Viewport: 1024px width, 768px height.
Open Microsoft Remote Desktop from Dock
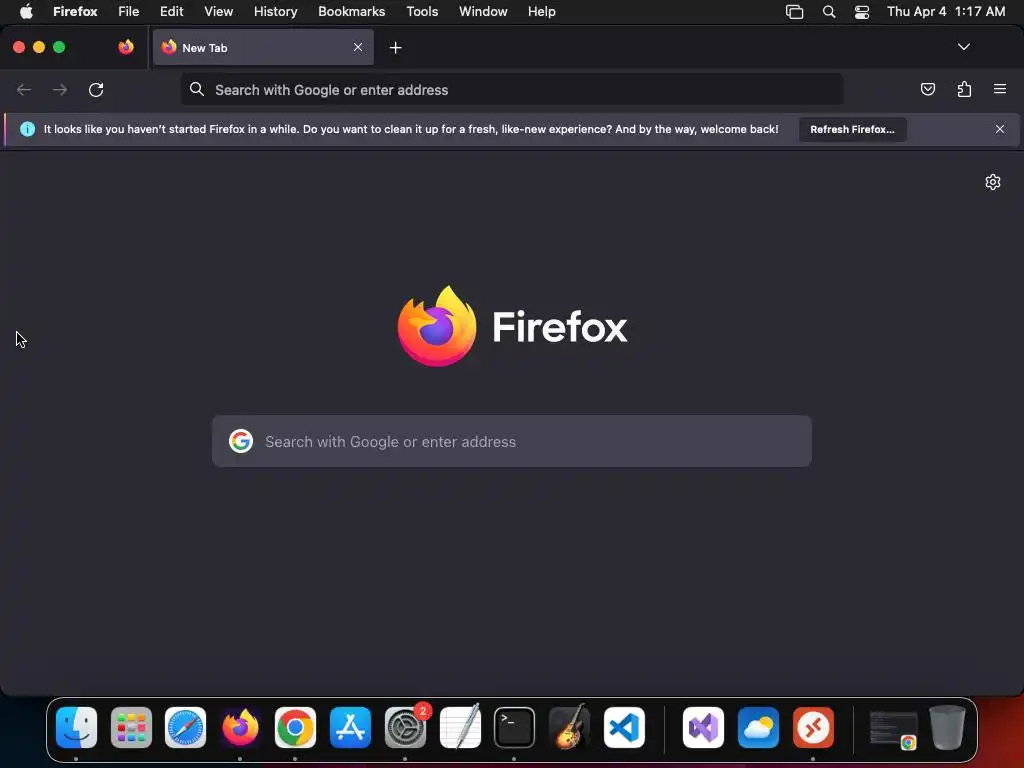coord(813,727)
